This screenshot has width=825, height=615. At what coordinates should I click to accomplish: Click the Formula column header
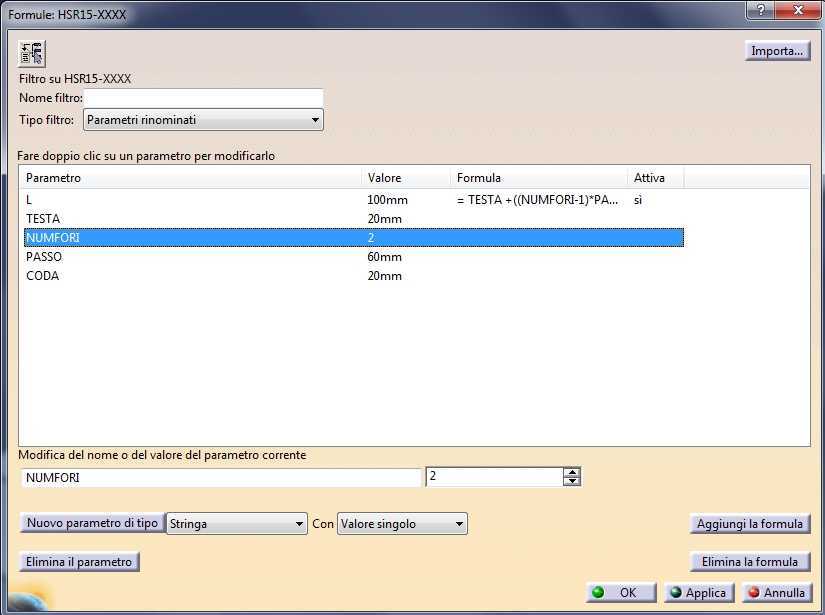539,178
